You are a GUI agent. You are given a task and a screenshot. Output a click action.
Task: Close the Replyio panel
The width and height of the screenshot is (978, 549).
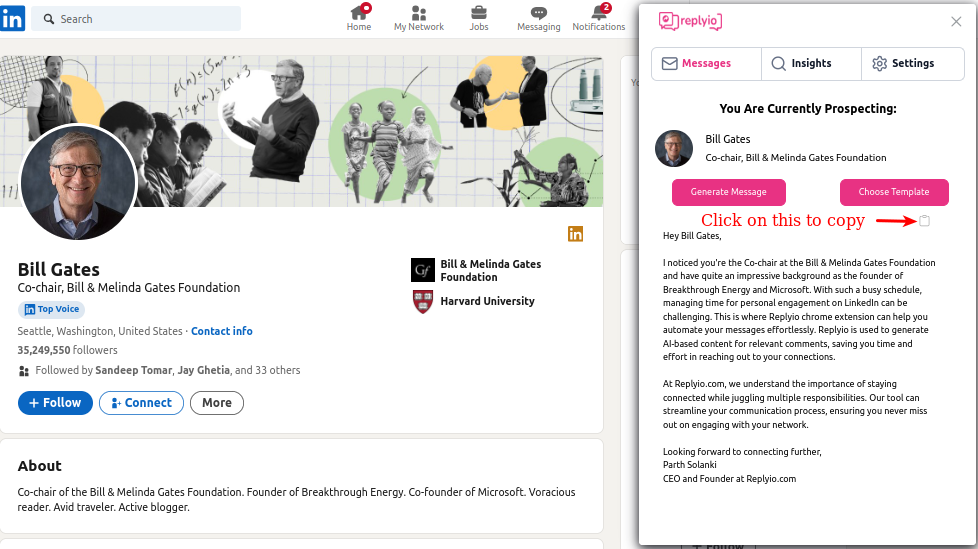coord(956,21)
